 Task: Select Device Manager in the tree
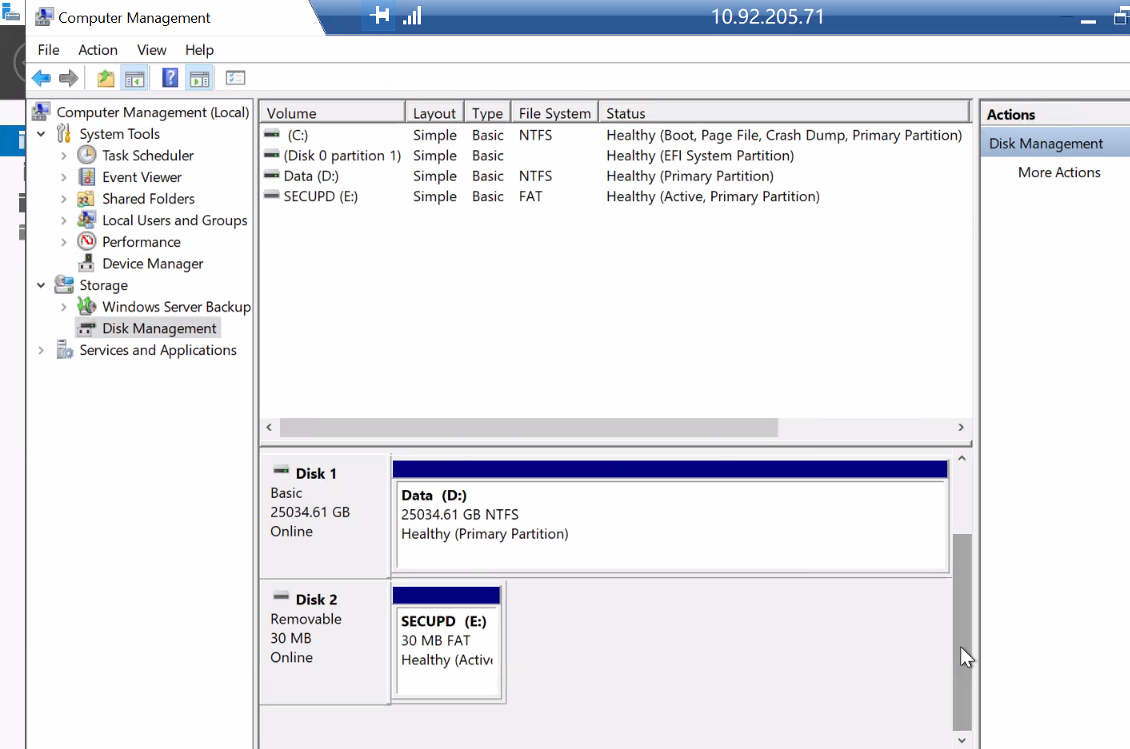point(153,264)
